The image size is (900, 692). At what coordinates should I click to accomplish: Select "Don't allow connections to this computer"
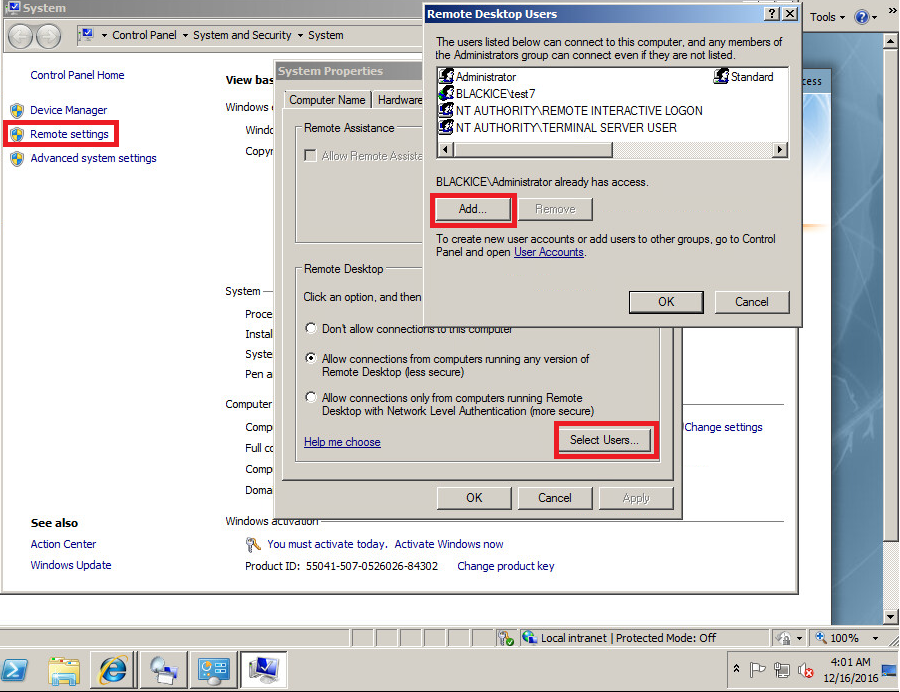click(x=312, y=329)
